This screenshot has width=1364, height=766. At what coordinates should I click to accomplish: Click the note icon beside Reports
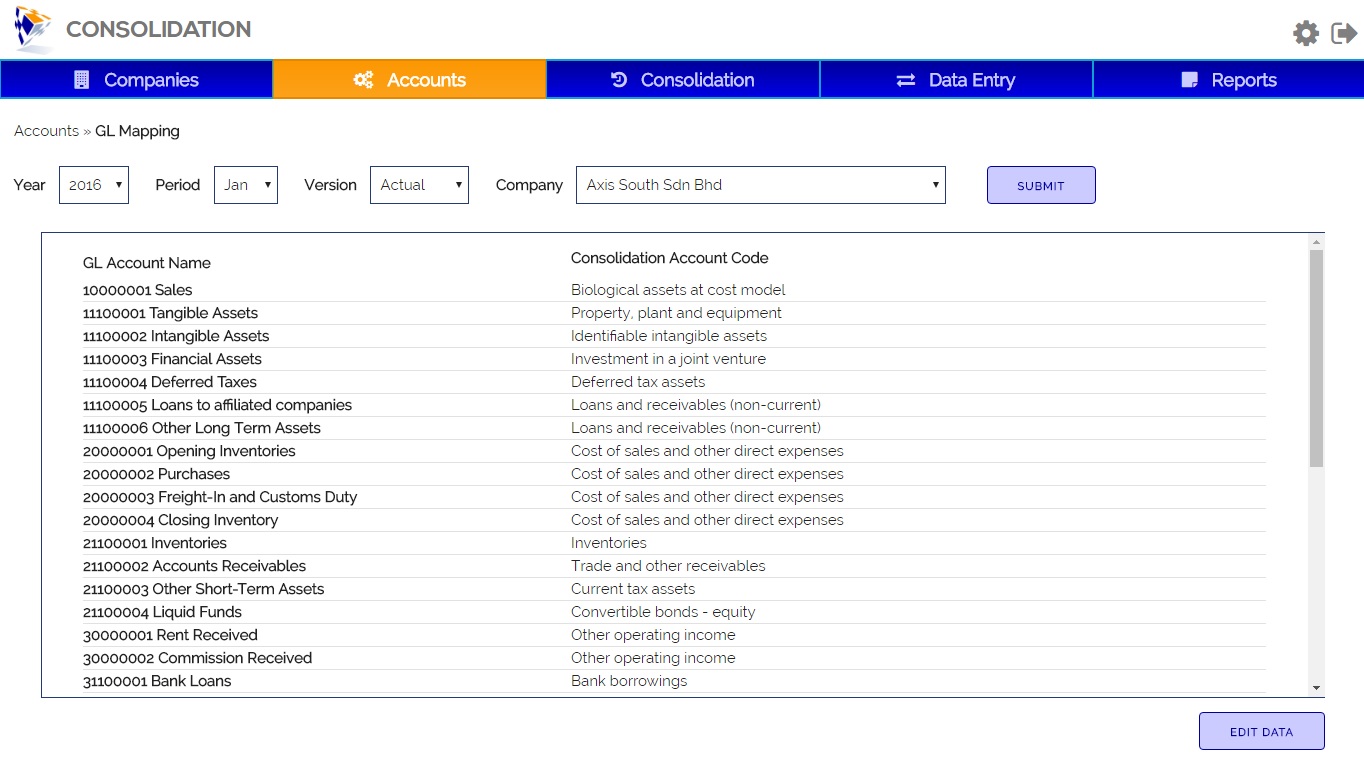click(1190, 80)
